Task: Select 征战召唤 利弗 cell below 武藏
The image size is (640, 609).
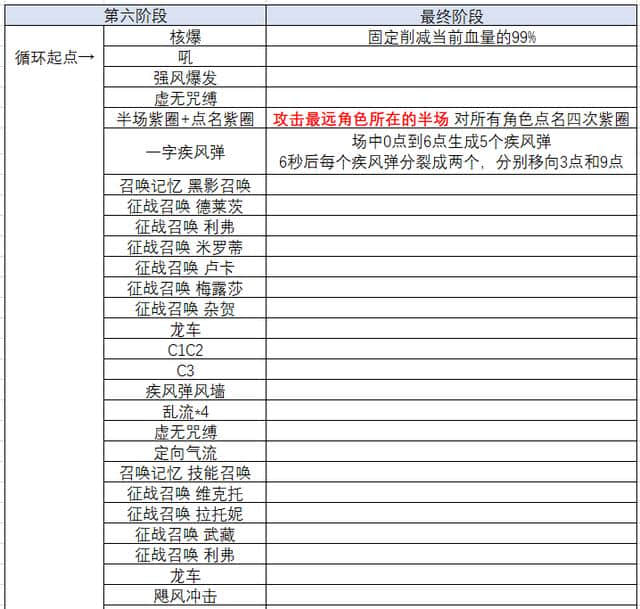Action: coord(185,554)
